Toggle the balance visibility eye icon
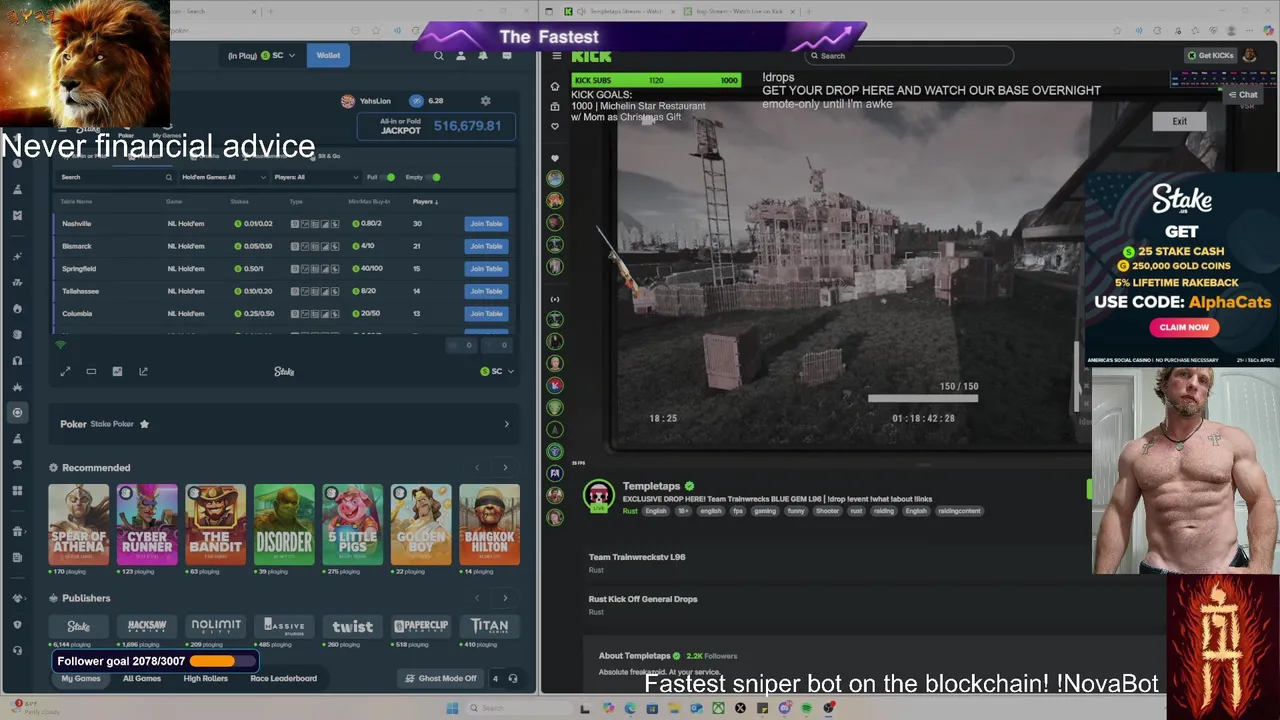The height and width of the screenshot is (720, 1280). point(416,101)
